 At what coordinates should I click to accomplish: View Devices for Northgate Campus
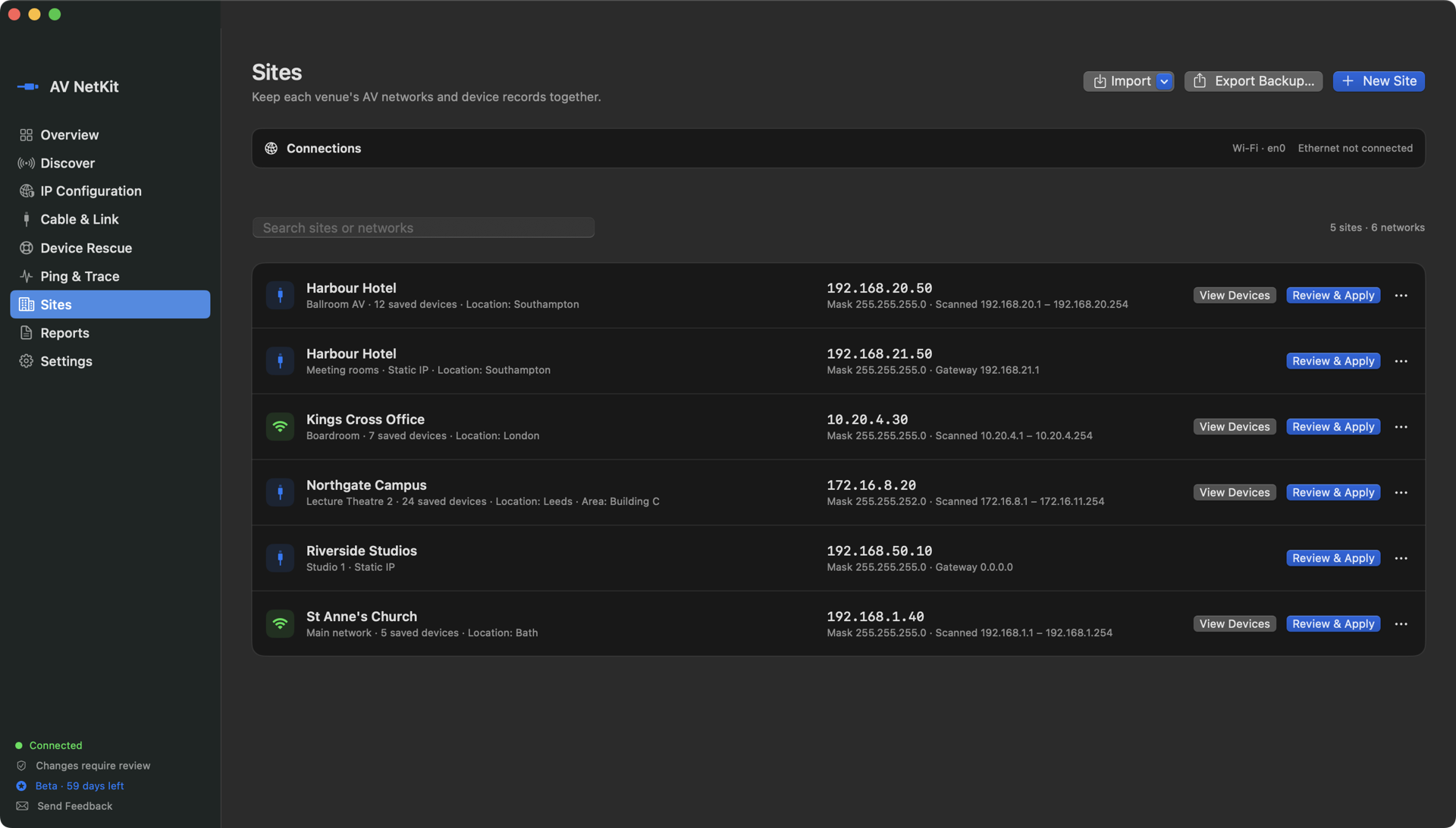click(1234, 492)
